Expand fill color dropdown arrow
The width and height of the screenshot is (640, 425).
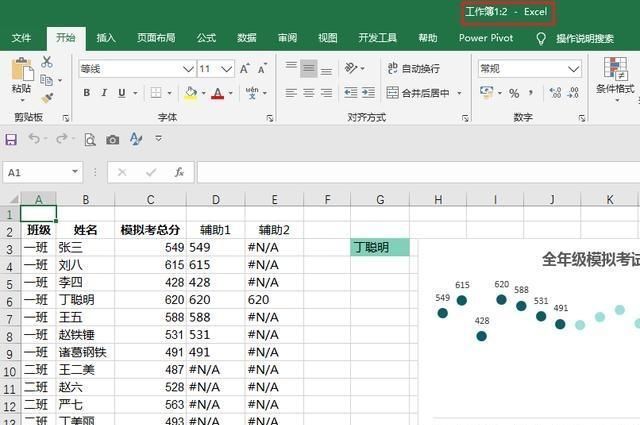pos(204,93)
